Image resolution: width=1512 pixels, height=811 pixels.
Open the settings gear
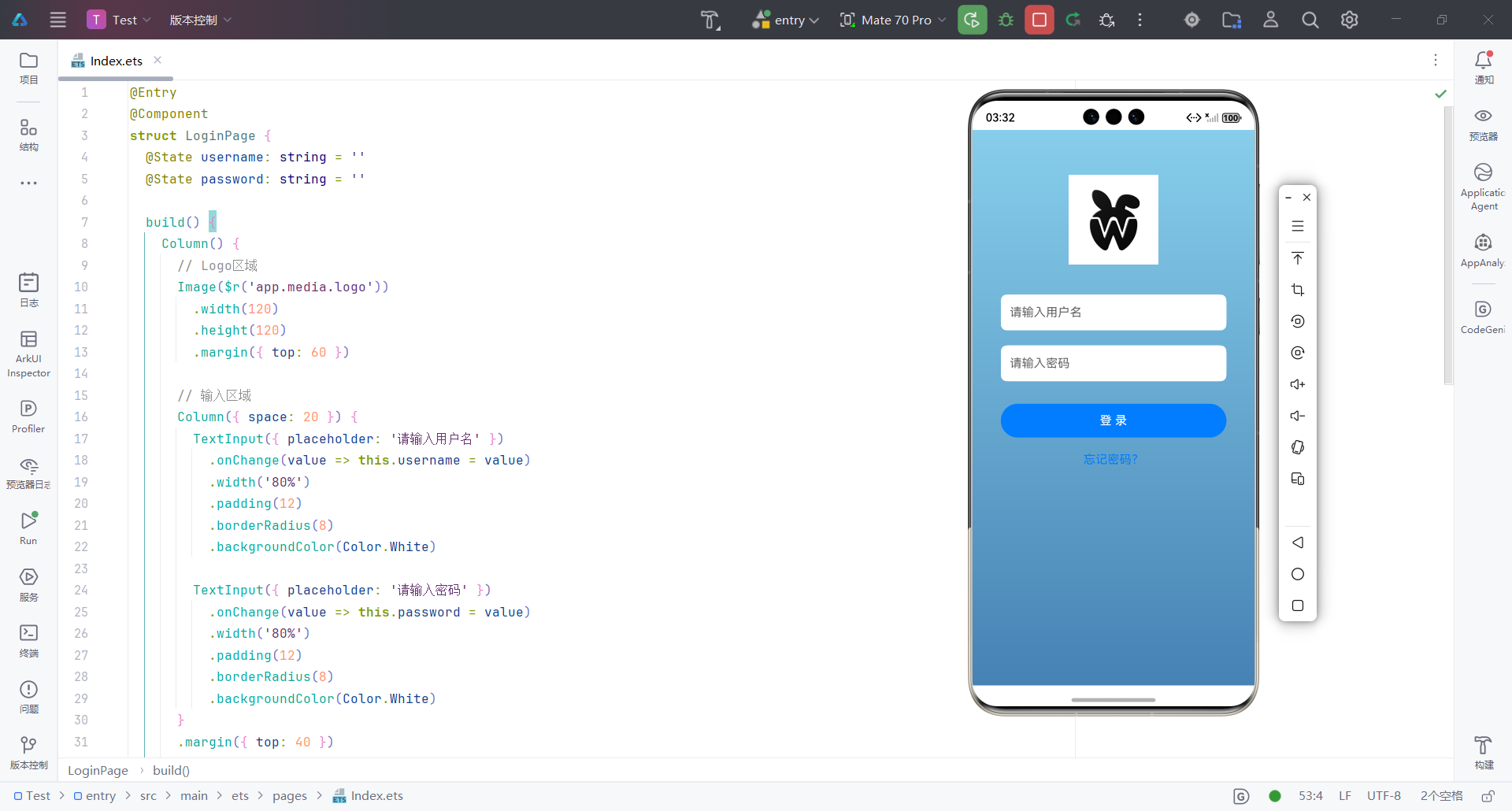(1350, 20)
